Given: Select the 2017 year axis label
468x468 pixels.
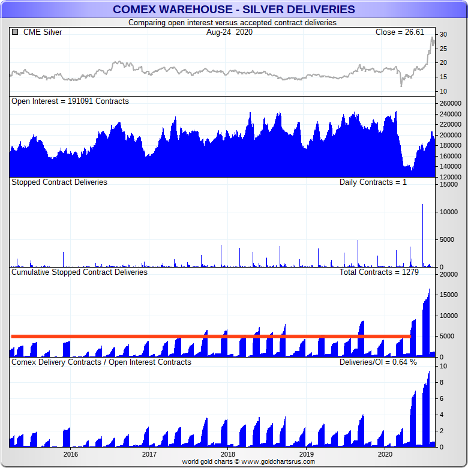Looking at the screenshot, I should coord(149,454).
